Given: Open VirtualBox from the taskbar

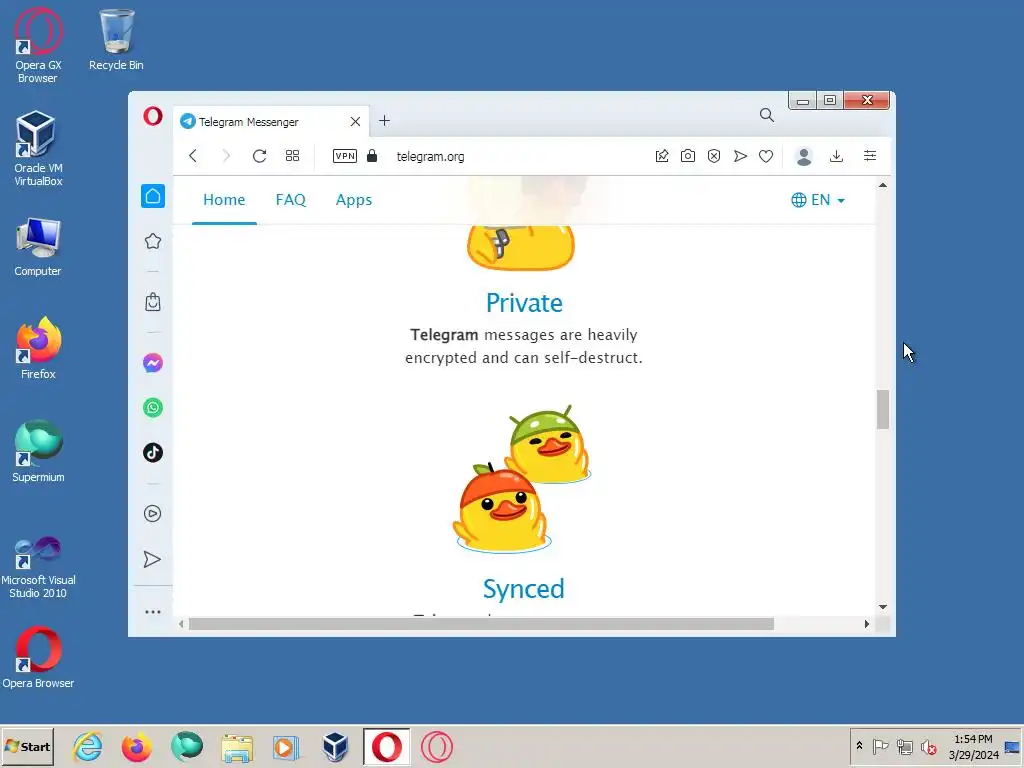Looking at the screenshot, I should 335,747.
